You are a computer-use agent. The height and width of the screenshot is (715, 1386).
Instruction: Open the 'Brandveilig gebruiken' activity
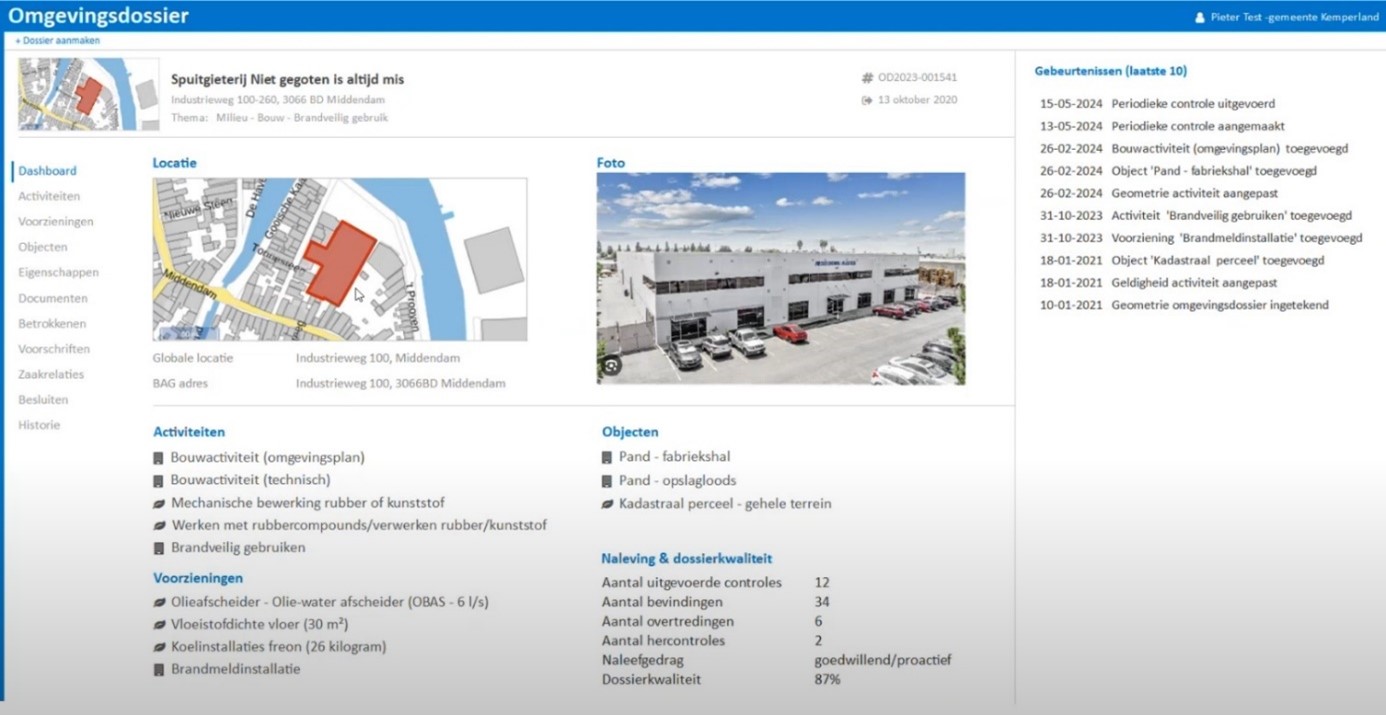click(238, 547)
